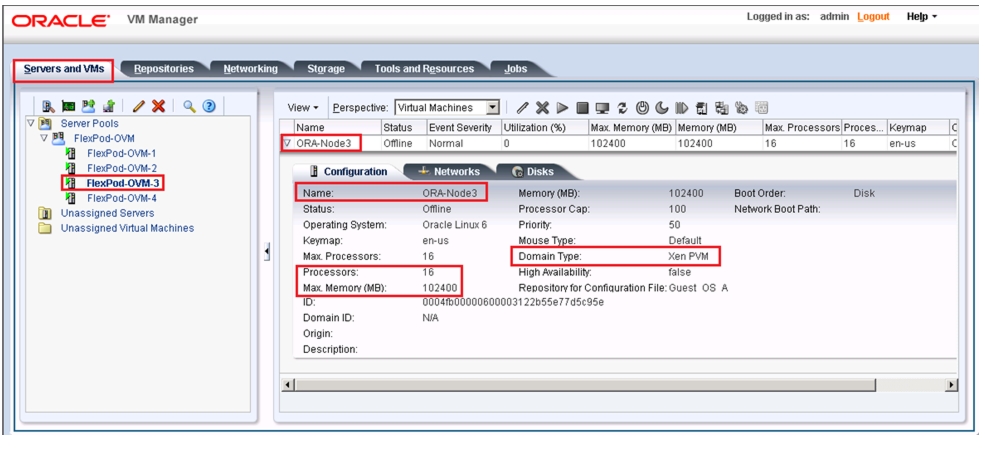Resume the virtual machine with the bar-and-arrow icon

(x=682, y=108)
